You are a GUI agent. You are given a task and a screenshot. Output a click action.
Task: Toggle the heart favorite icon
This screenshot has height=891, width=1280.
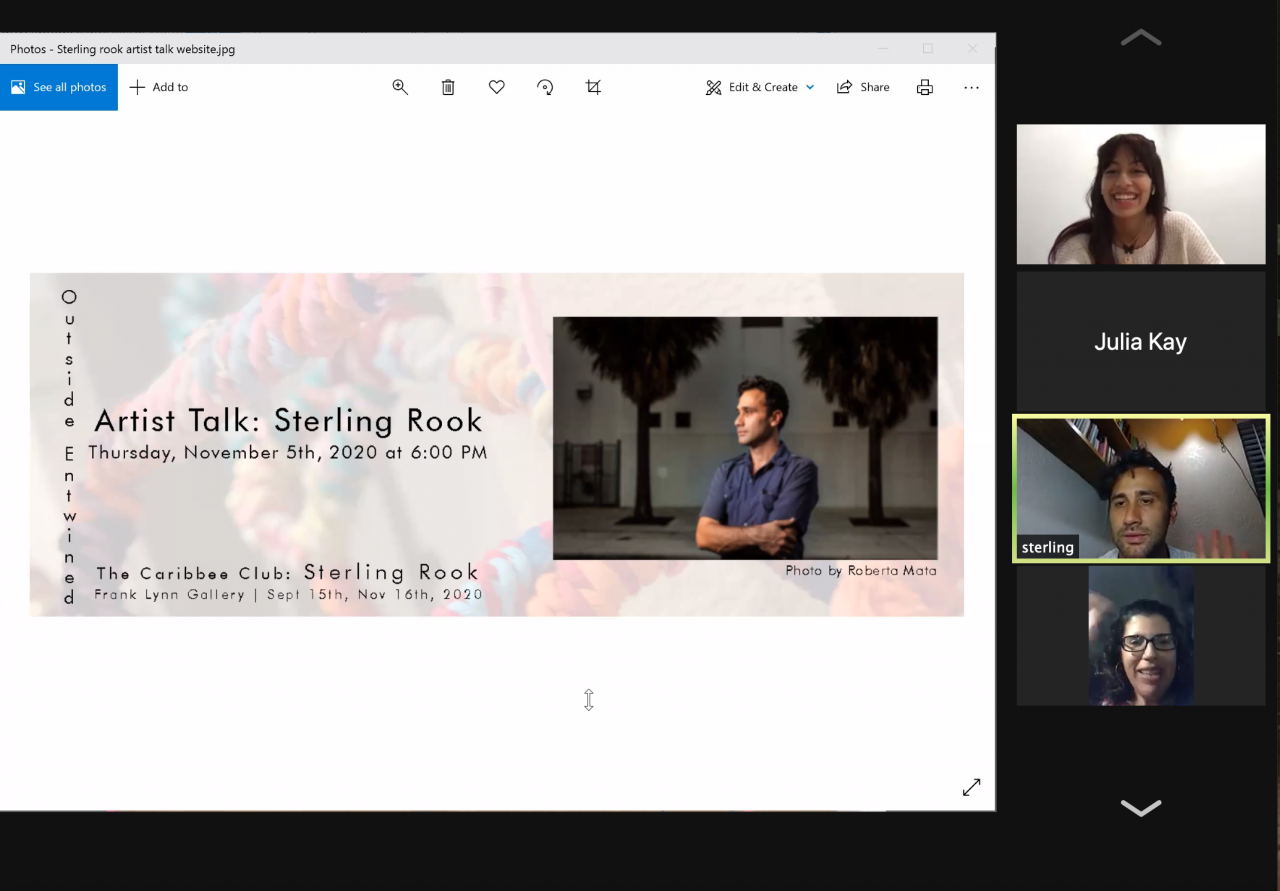point(496,87)
